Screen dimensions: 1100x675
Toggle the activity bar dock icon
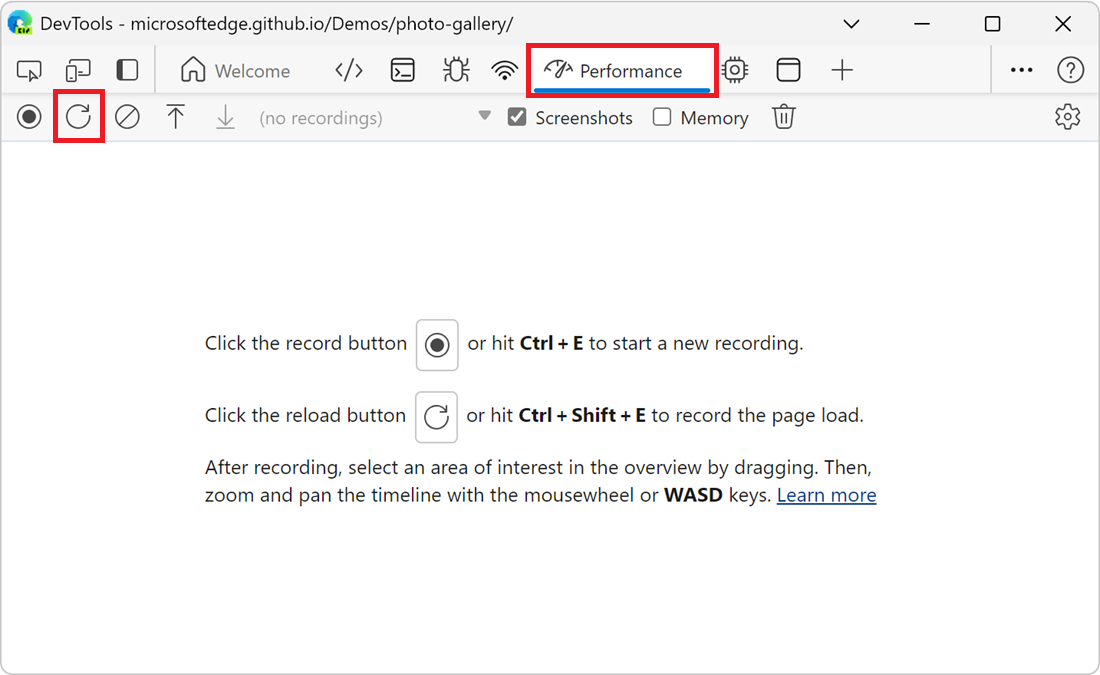127,71
